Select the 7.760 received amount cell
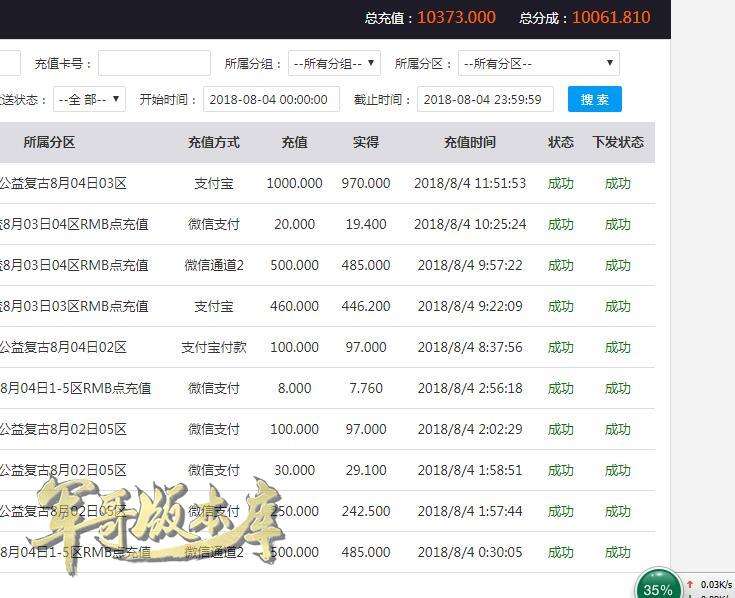 (x=366, y=388)
